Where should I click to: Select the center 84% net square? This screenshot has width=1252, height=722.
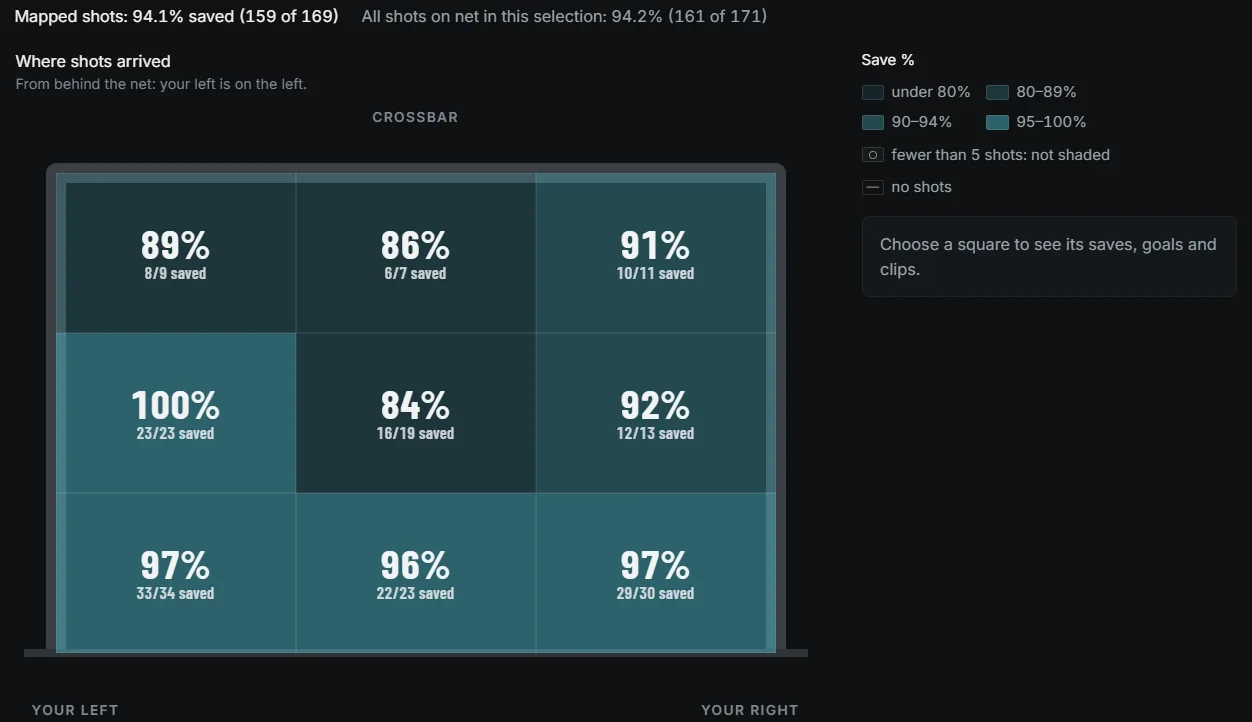pos(416,413)
